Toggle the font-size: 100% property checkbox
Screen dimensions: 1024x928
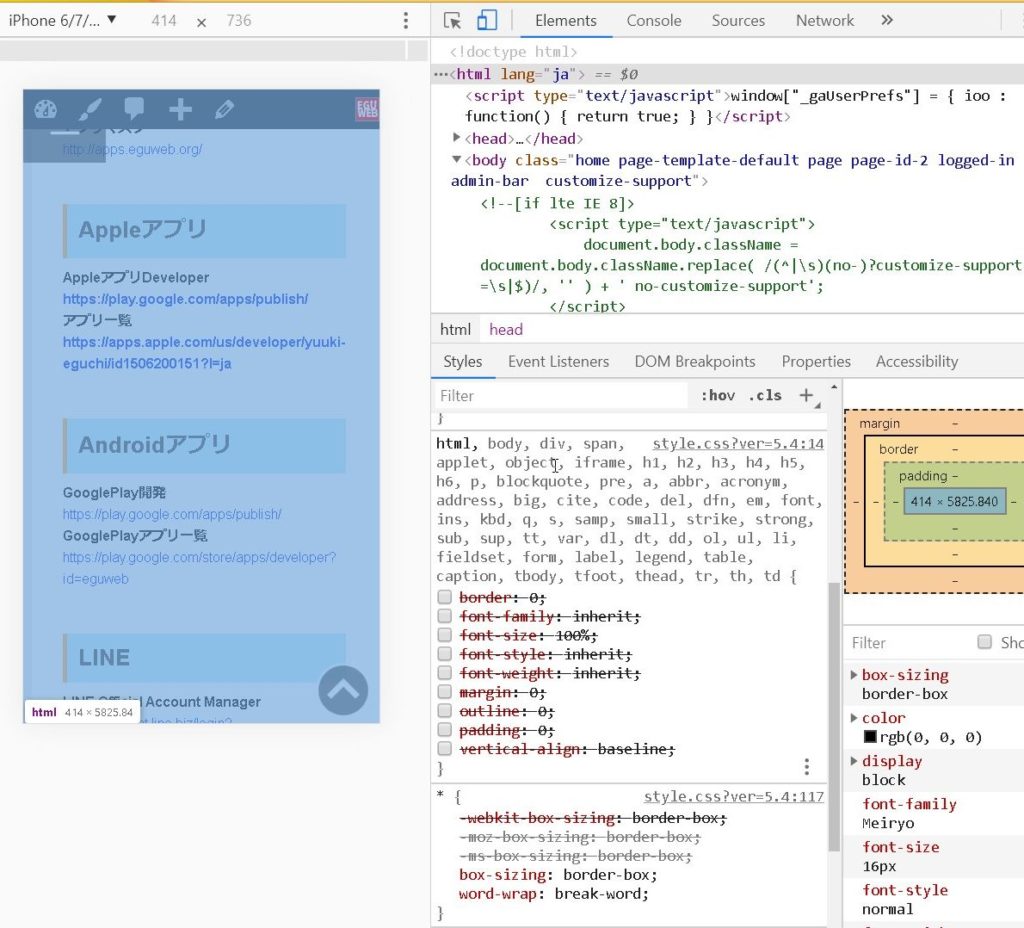coord(445,635)
